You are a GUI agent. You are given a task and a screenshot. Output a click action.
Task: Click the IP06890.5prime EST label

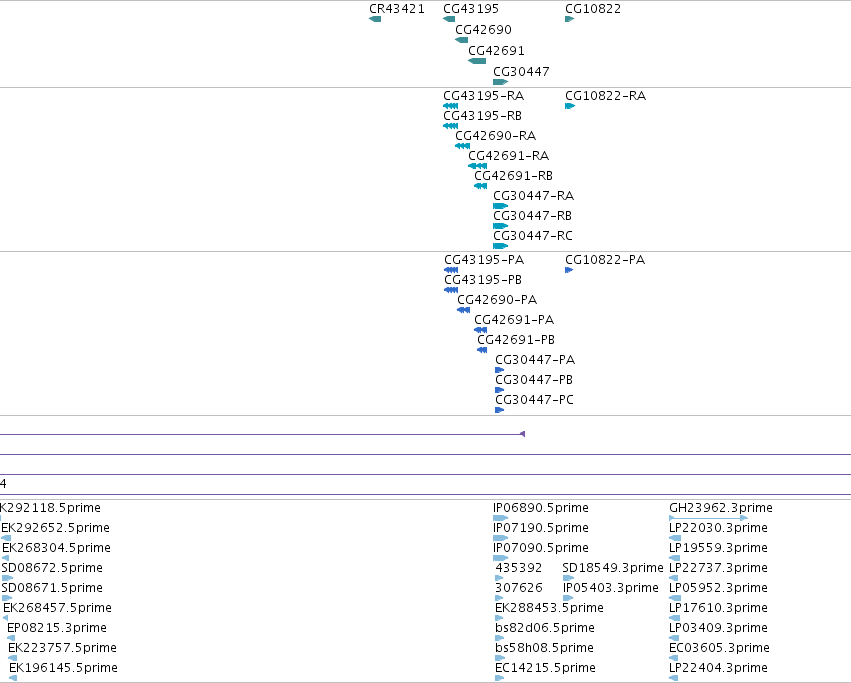pos(541,508)
